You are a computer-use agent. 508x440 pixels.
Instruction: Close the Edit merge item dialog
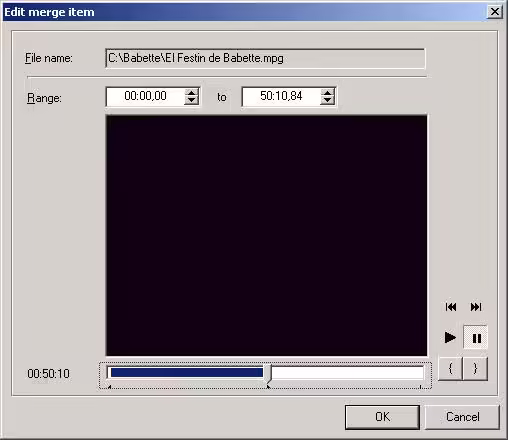(495, 12)
